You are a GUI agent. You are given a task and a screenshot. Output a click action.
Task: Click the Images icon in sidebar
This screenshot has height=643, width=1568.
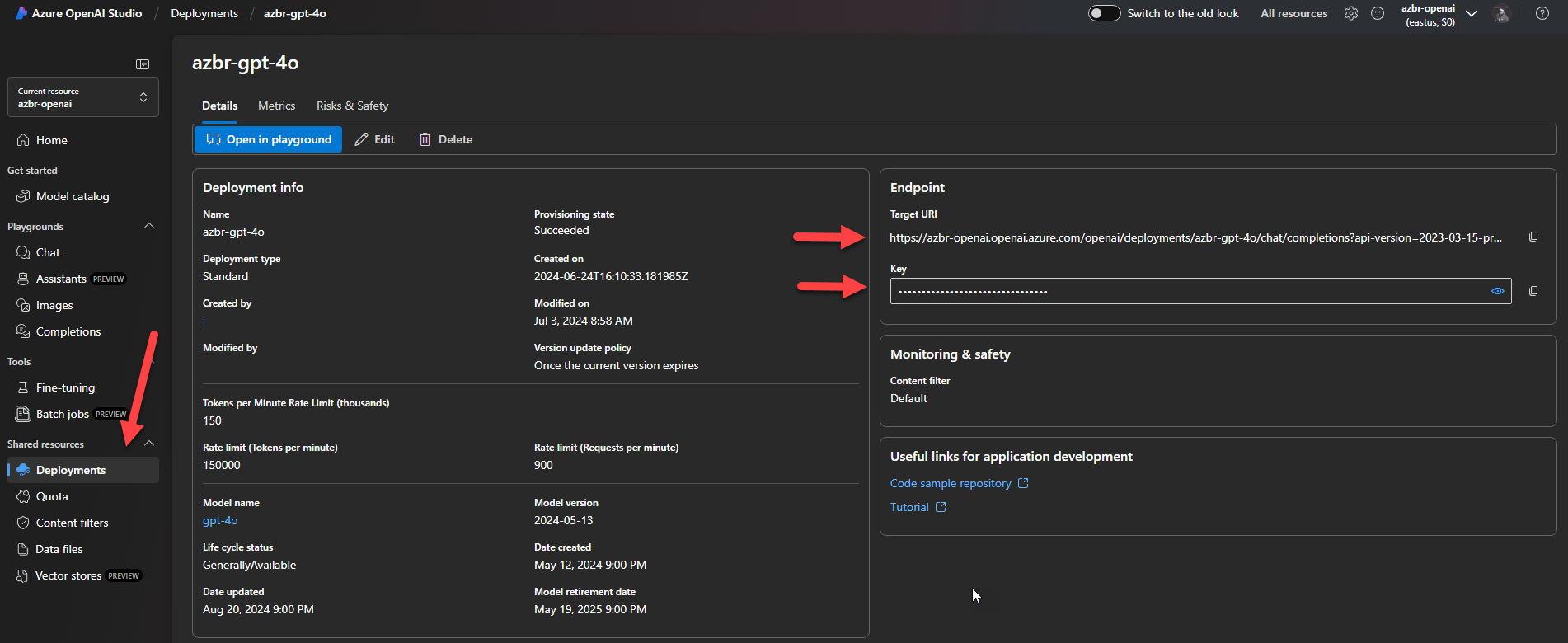pos(23,305)
